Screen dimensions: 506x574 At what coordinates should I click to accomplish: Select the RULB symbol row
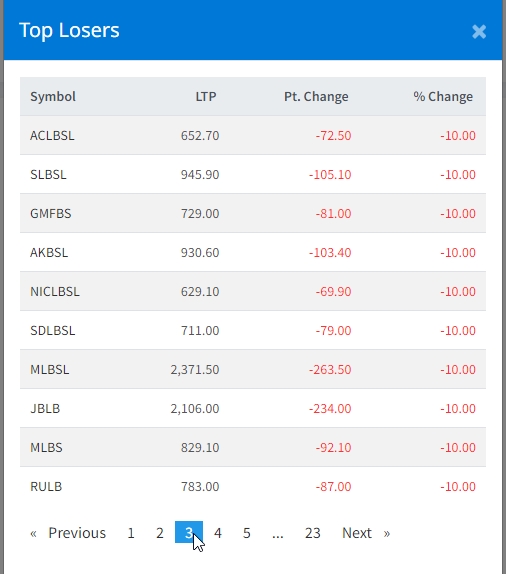[x=253, y=486]
